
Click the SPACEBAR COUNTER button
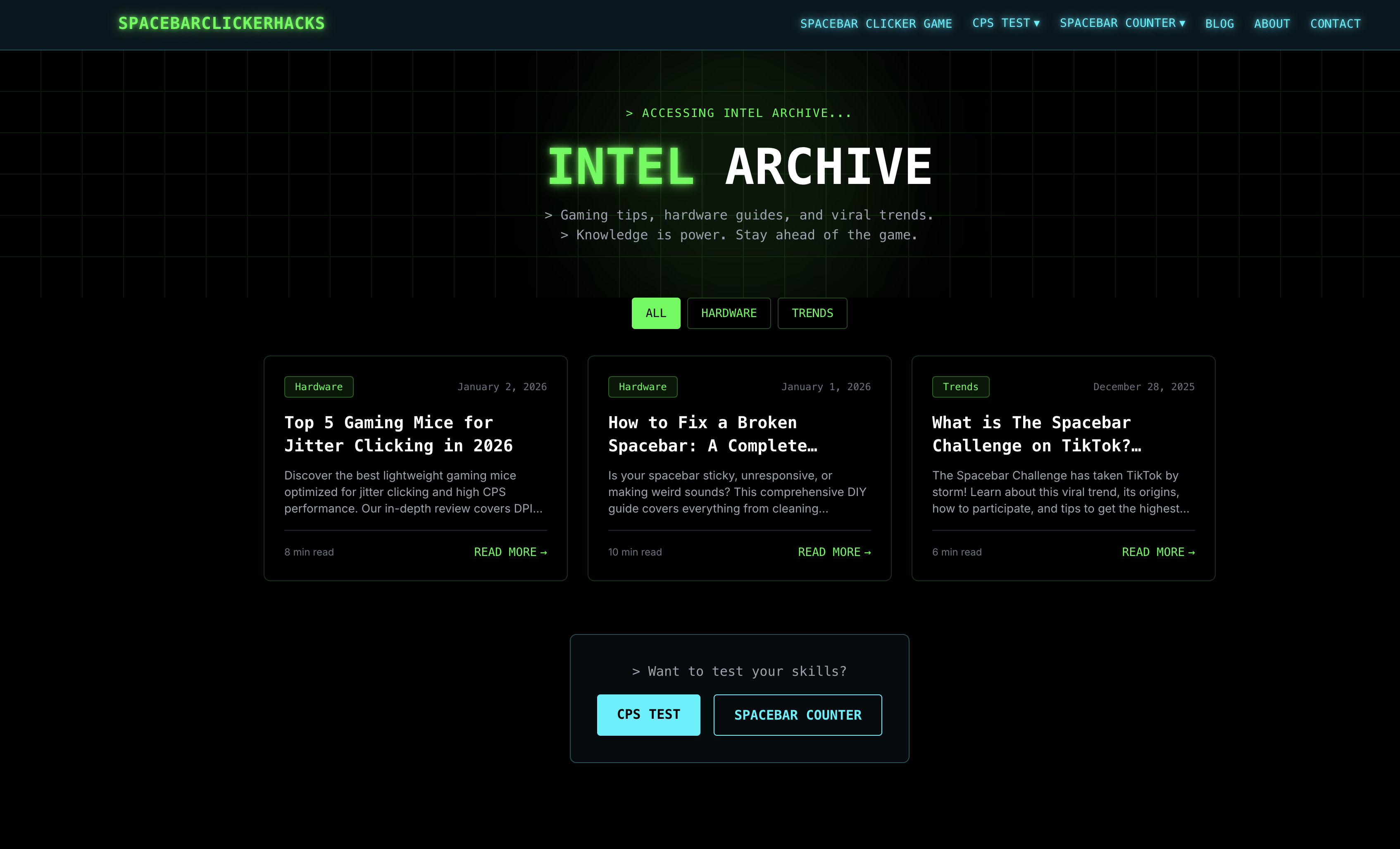point(798,714)
